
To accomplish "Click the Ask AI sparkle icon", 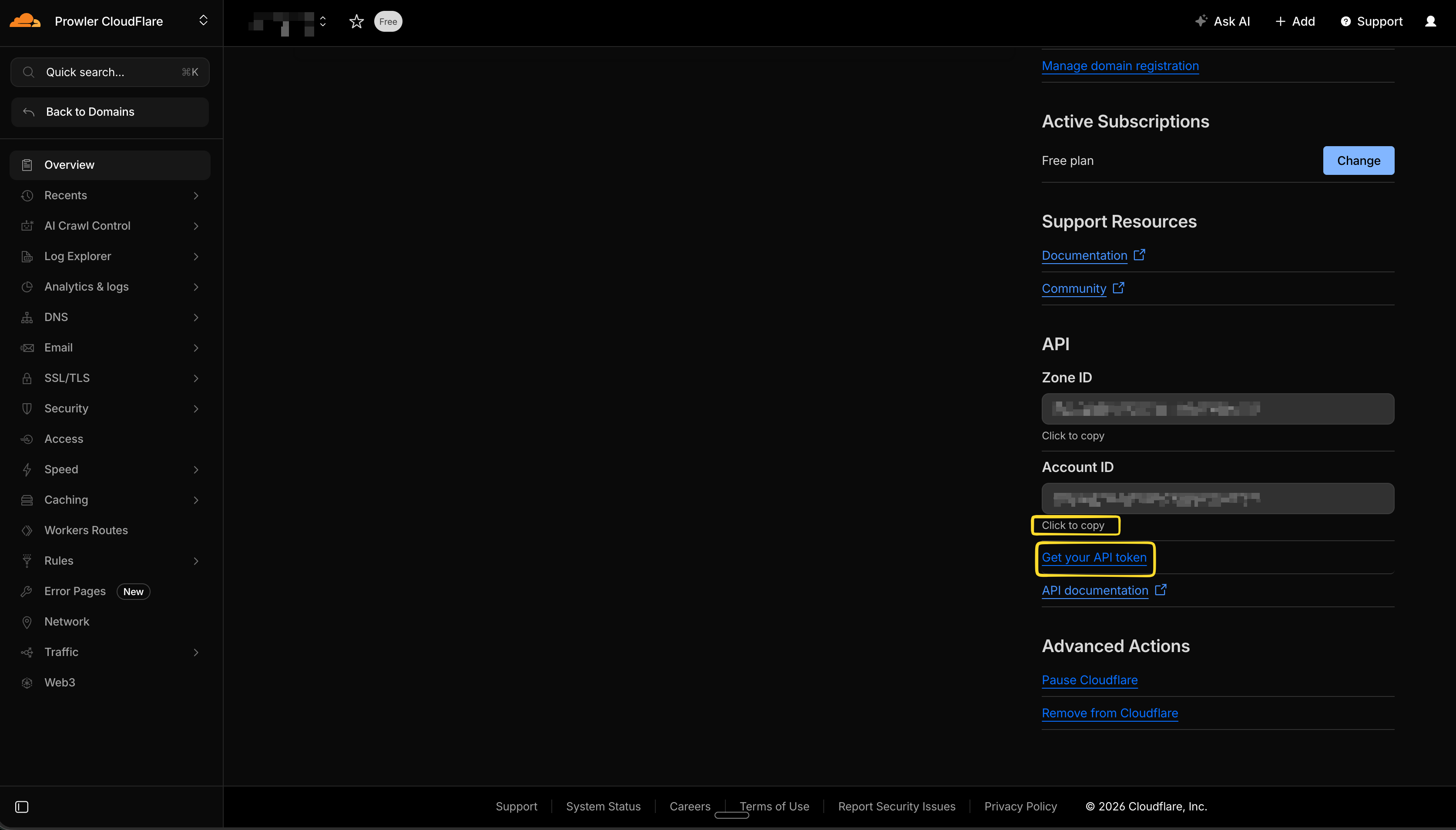I will [x=1201, y=21].
